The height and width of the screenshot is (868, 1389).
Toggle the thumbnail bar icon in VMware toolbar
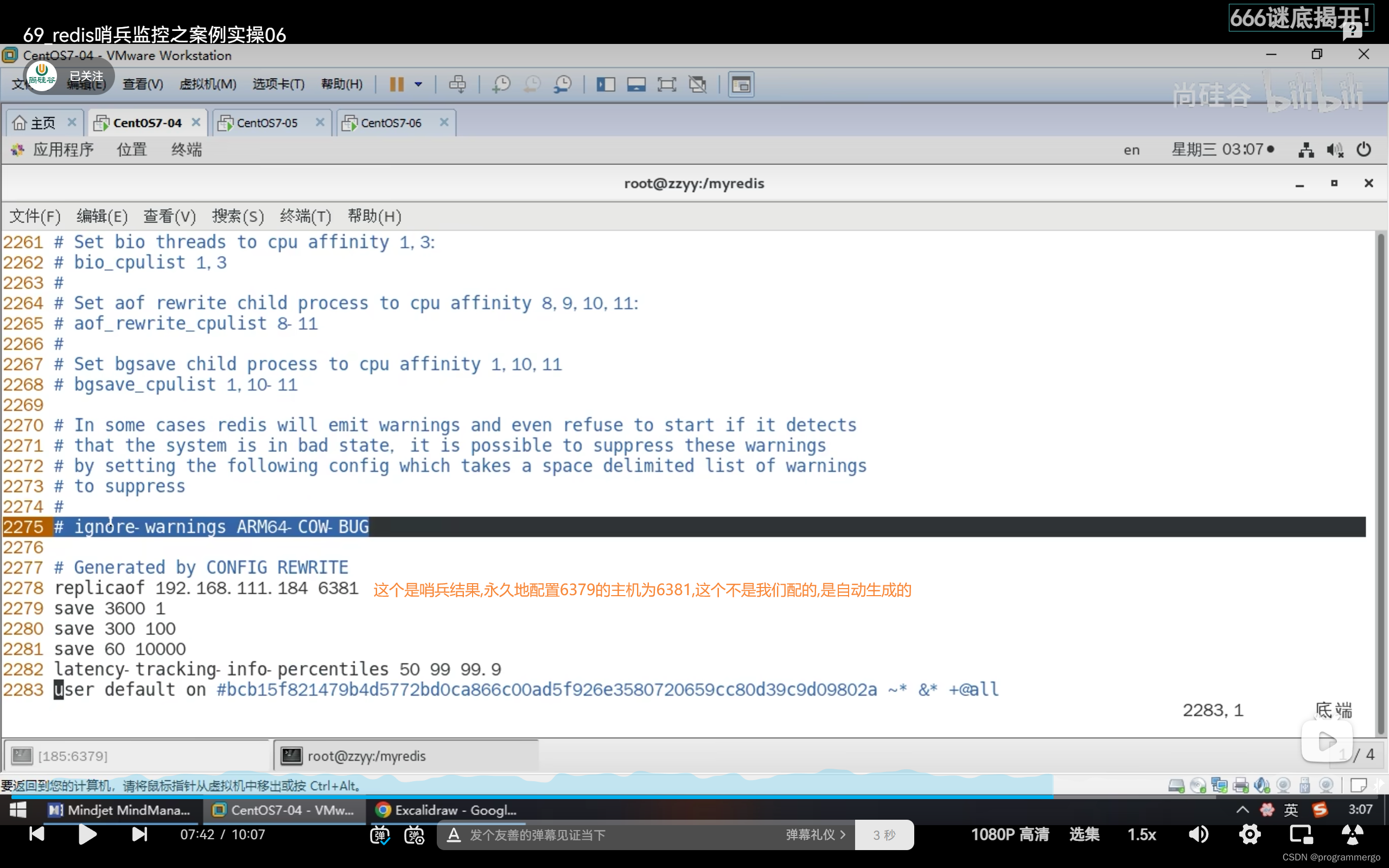636,85
